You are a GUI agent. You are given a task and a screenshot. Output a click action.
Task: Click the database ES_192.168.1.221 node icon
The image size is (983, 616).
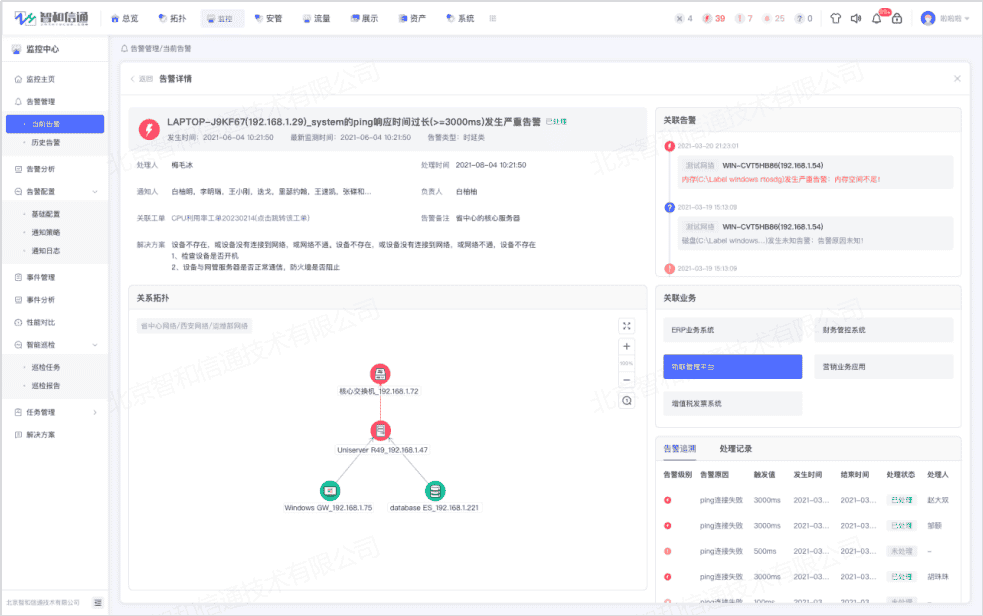[434, 490]
